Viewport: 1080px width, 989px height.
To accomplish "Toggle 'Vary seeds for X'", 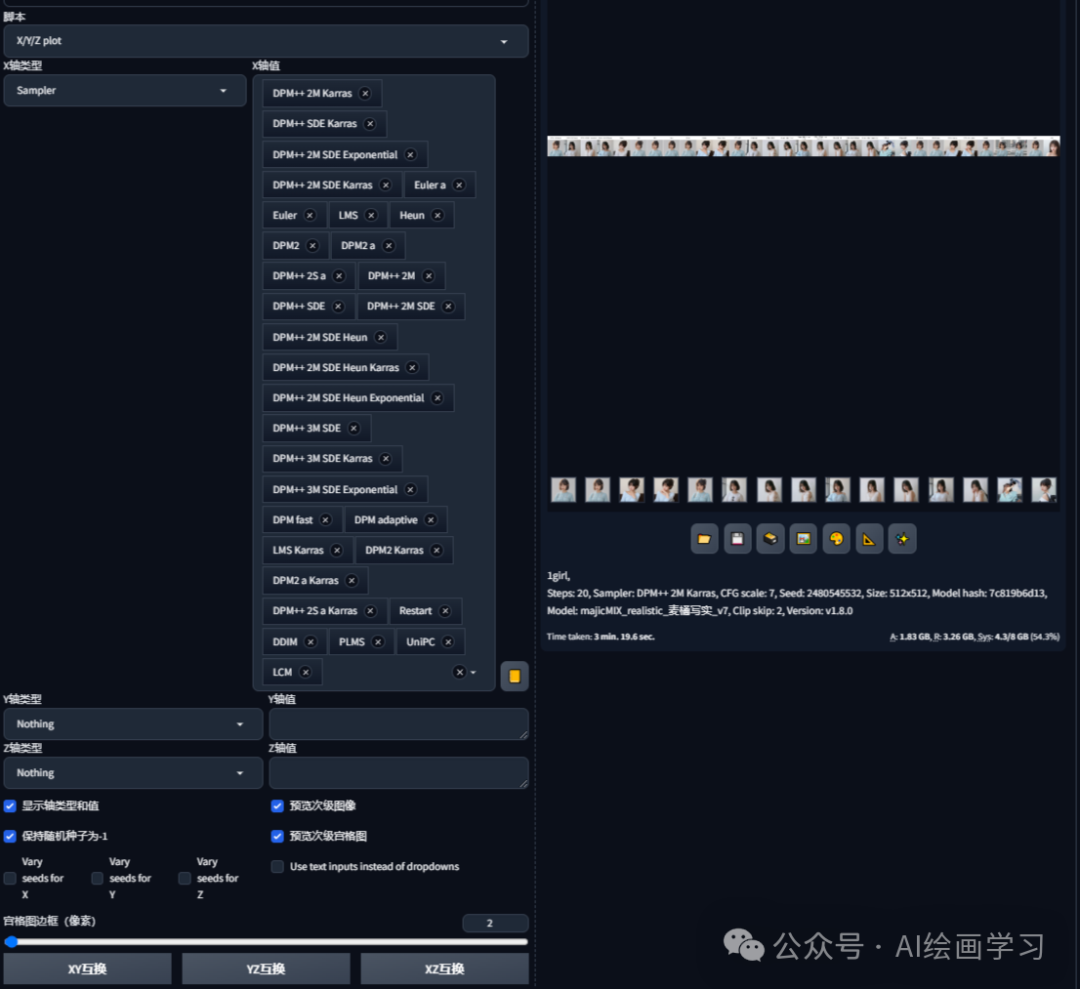I will [x=9, y=878].
